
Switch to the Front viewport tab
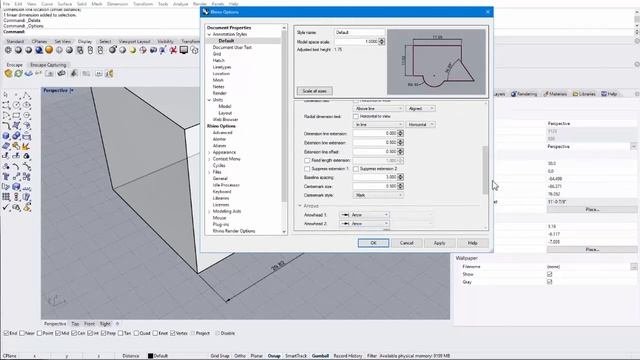(89, 324)
